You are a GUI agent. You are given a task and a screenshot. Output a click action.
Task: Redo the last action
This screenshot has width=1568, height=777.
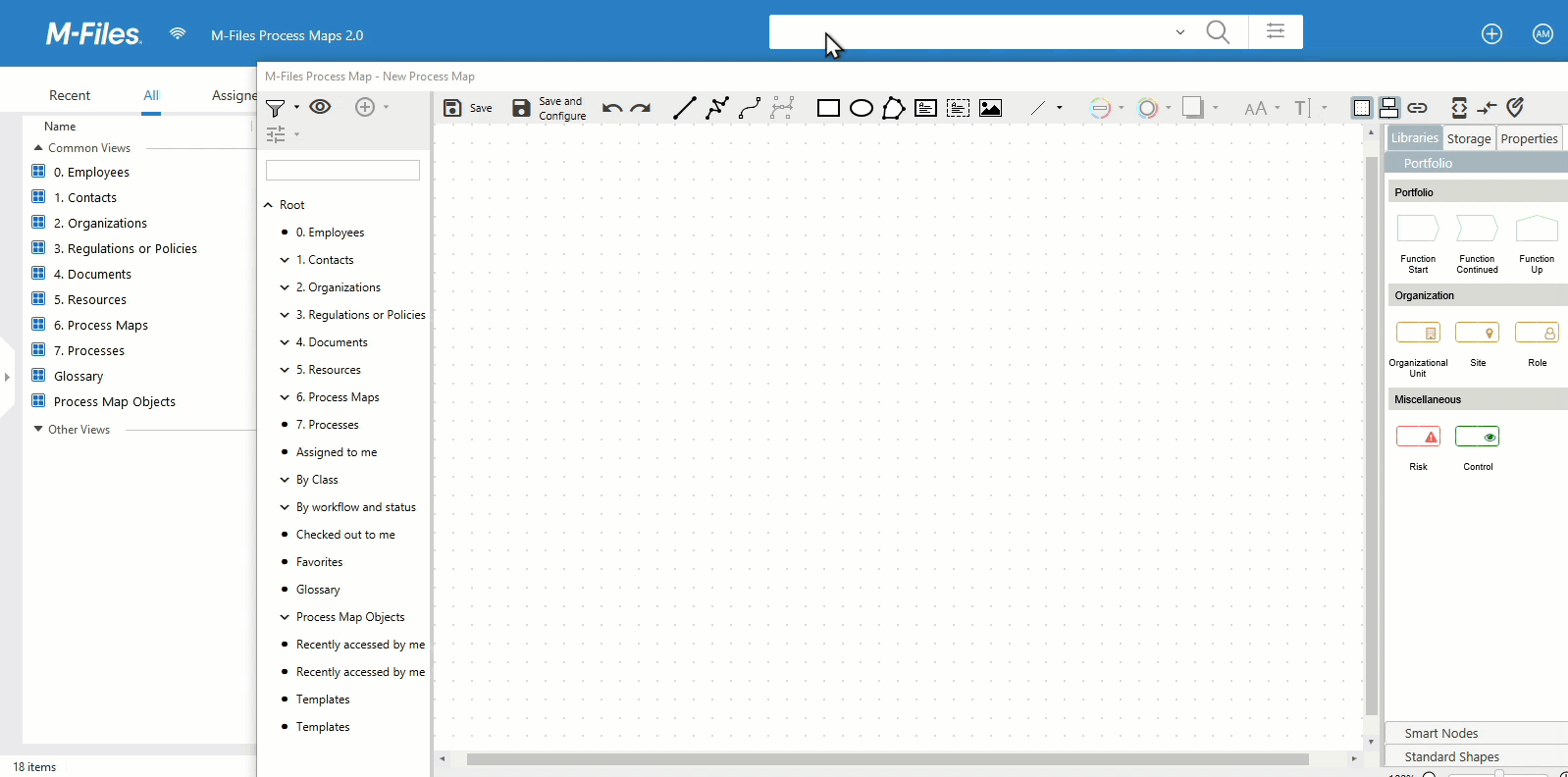coord(641,108)
